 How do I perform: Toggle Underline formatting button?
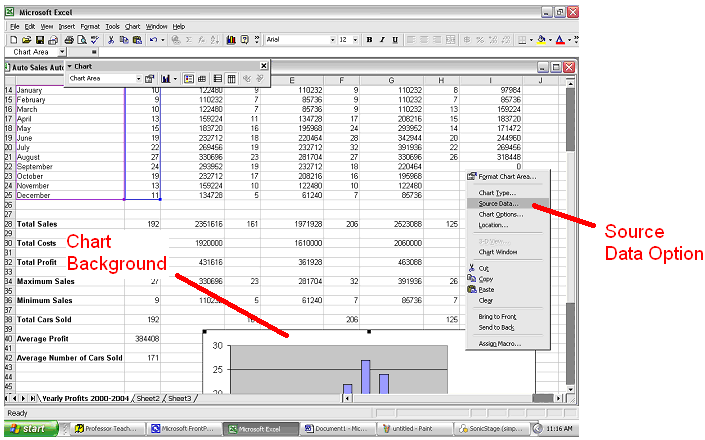pos(395,39)
